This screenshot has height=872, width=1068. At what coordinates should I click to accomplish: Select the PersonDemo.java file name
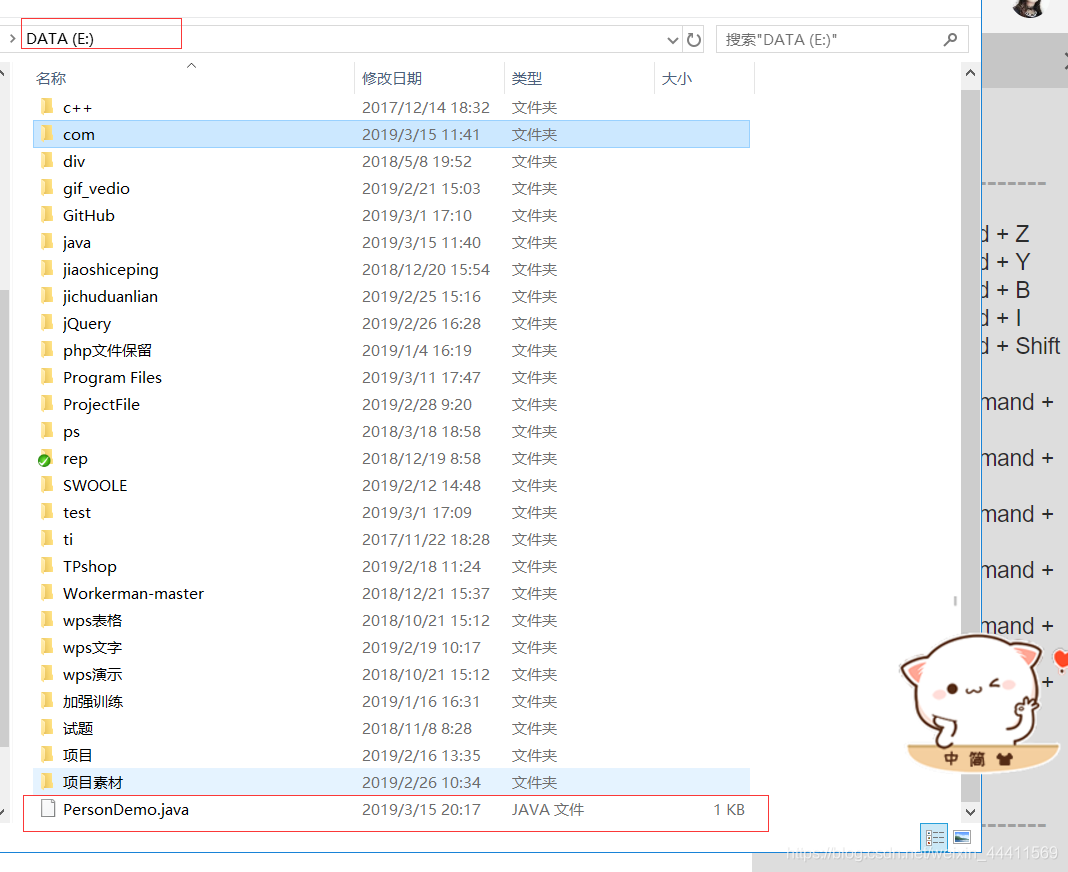tap(126, 809)
